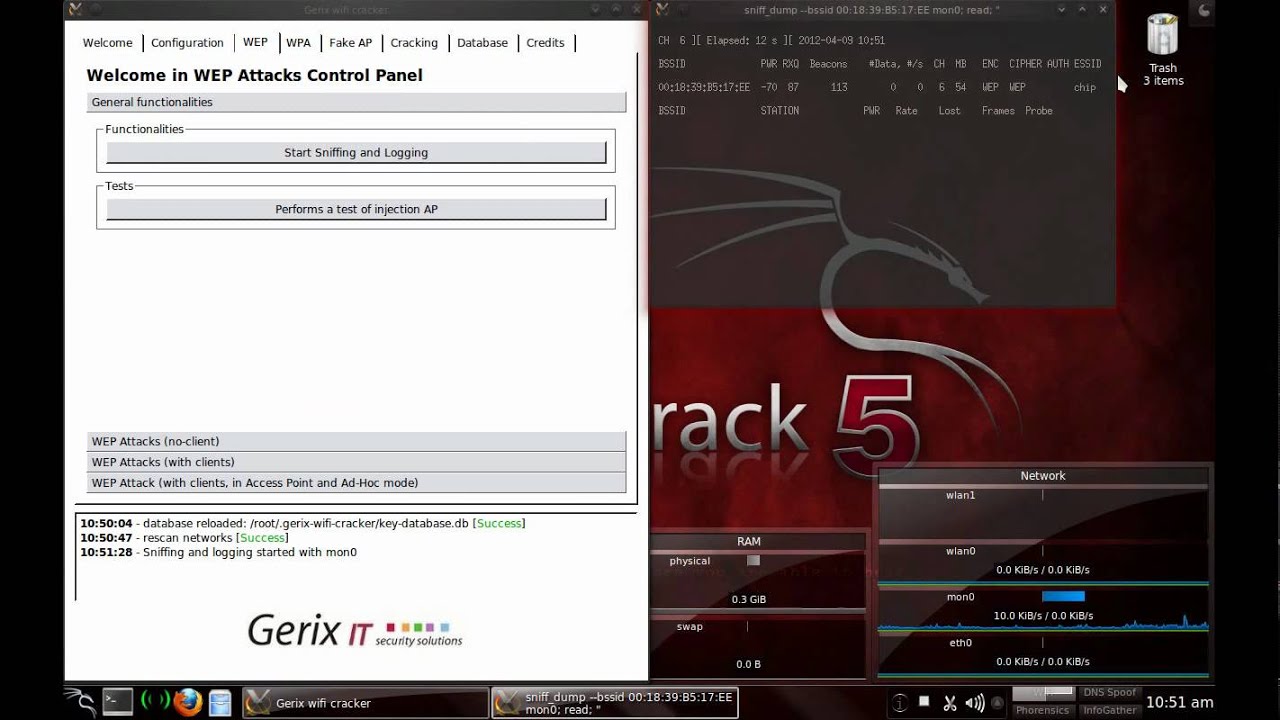This screenshot has height=720, width=1280.
Task: Open the scissors clipboard tray icon
Action: 950,703
